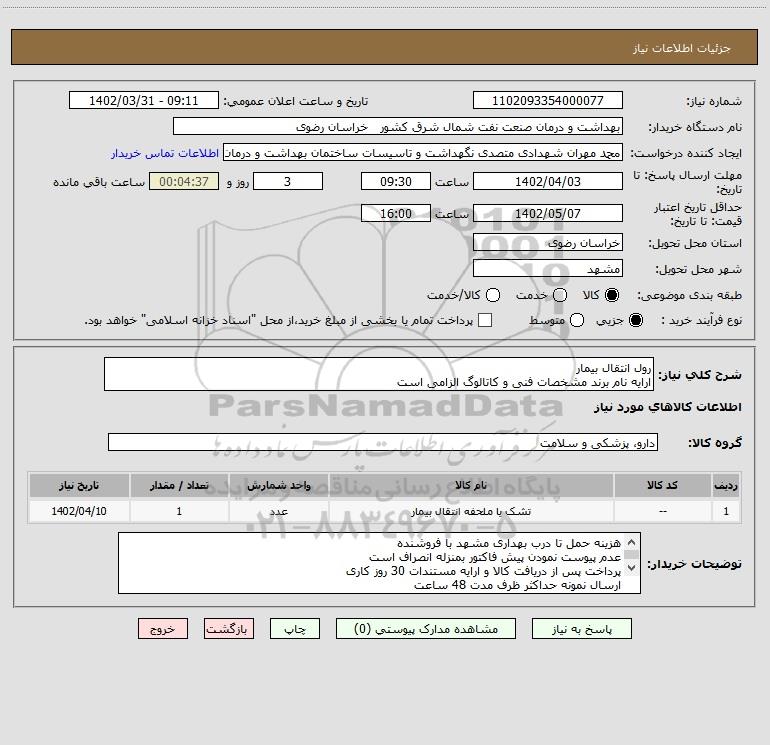Click the cell تشک یا ملحفه انتقال بیمار
This screenshot has width=770, height=745.
click(x=471, y=511)
